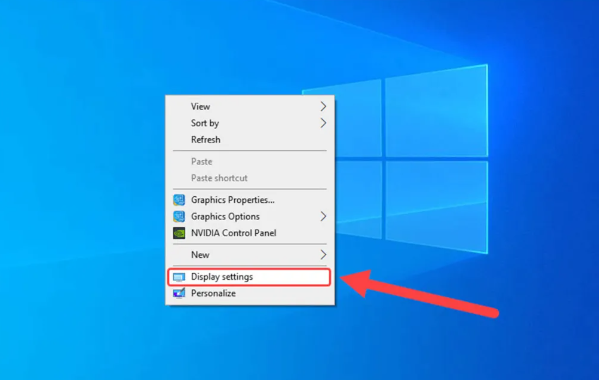
Task: Click the NVIDIA Control Panel icon
Action: pos(179,233)
